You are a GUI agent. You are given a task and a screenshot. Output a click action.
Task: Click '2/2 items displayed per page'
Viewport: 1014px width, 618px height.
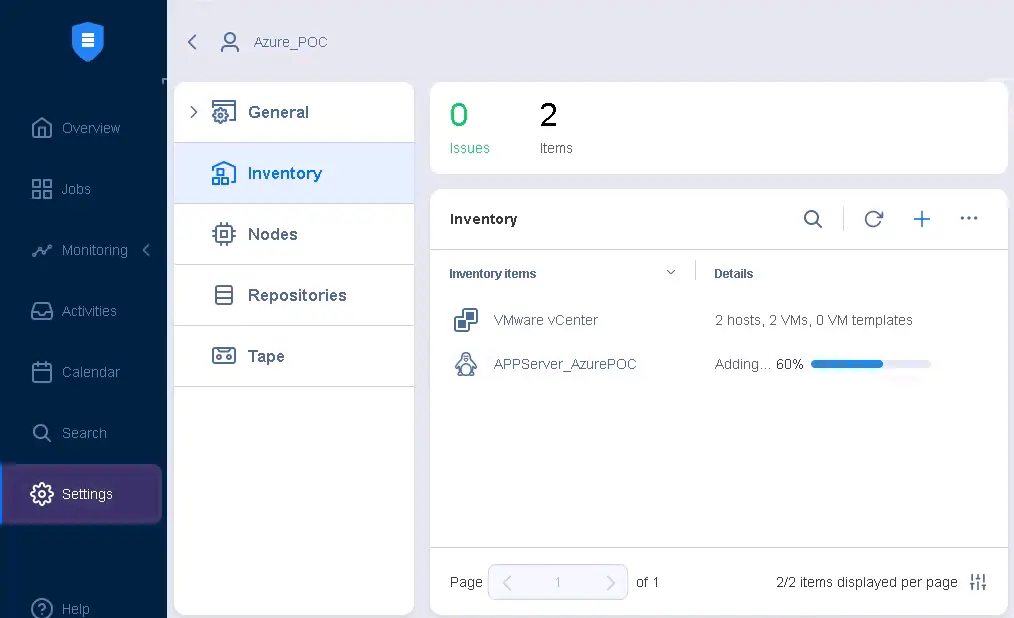[x=867, y=582]
